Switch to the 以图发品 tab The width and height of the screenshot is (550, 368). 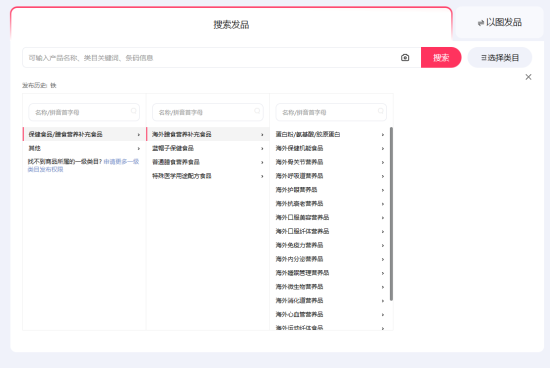point(499,22)
